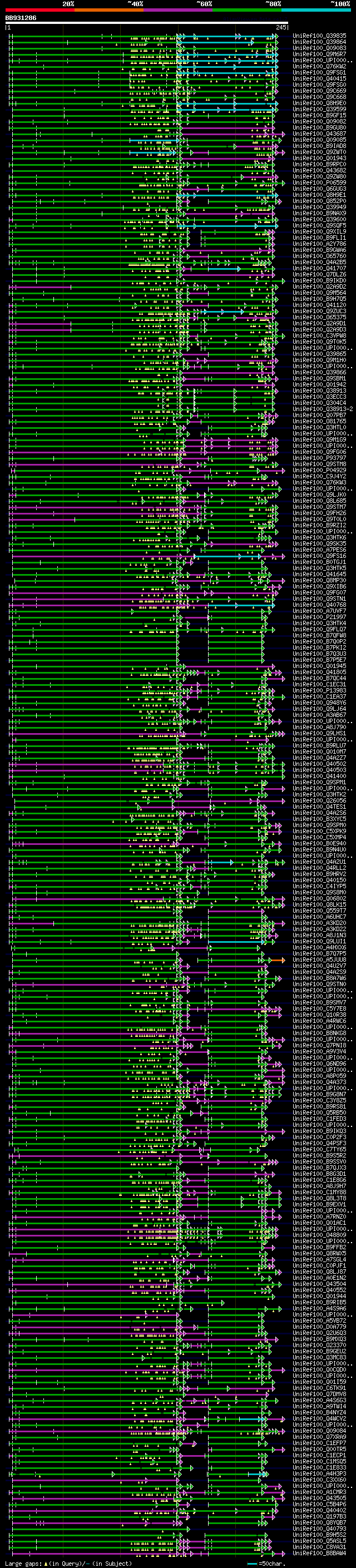This screenshot has width=356, height=1568.
Task: Select hit label UniRef100_Q6GUG3
Action: (x=319, y=189)
